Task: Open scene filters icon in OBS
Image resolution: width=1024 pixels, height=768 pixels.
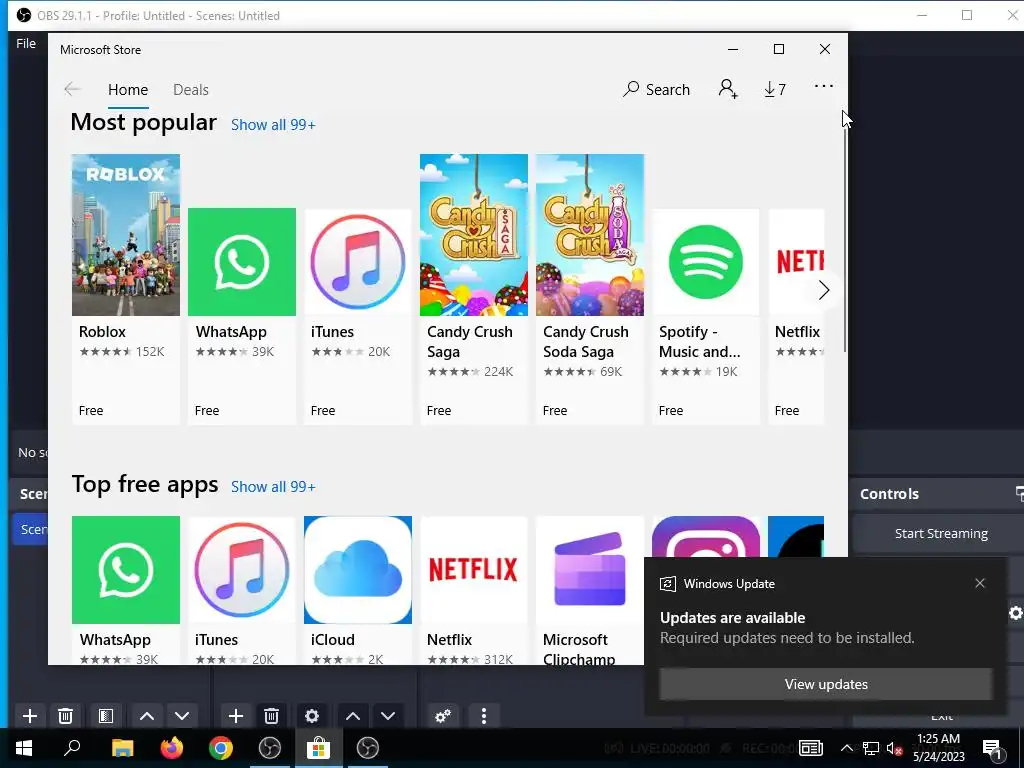Action: (x=106, y=716)
